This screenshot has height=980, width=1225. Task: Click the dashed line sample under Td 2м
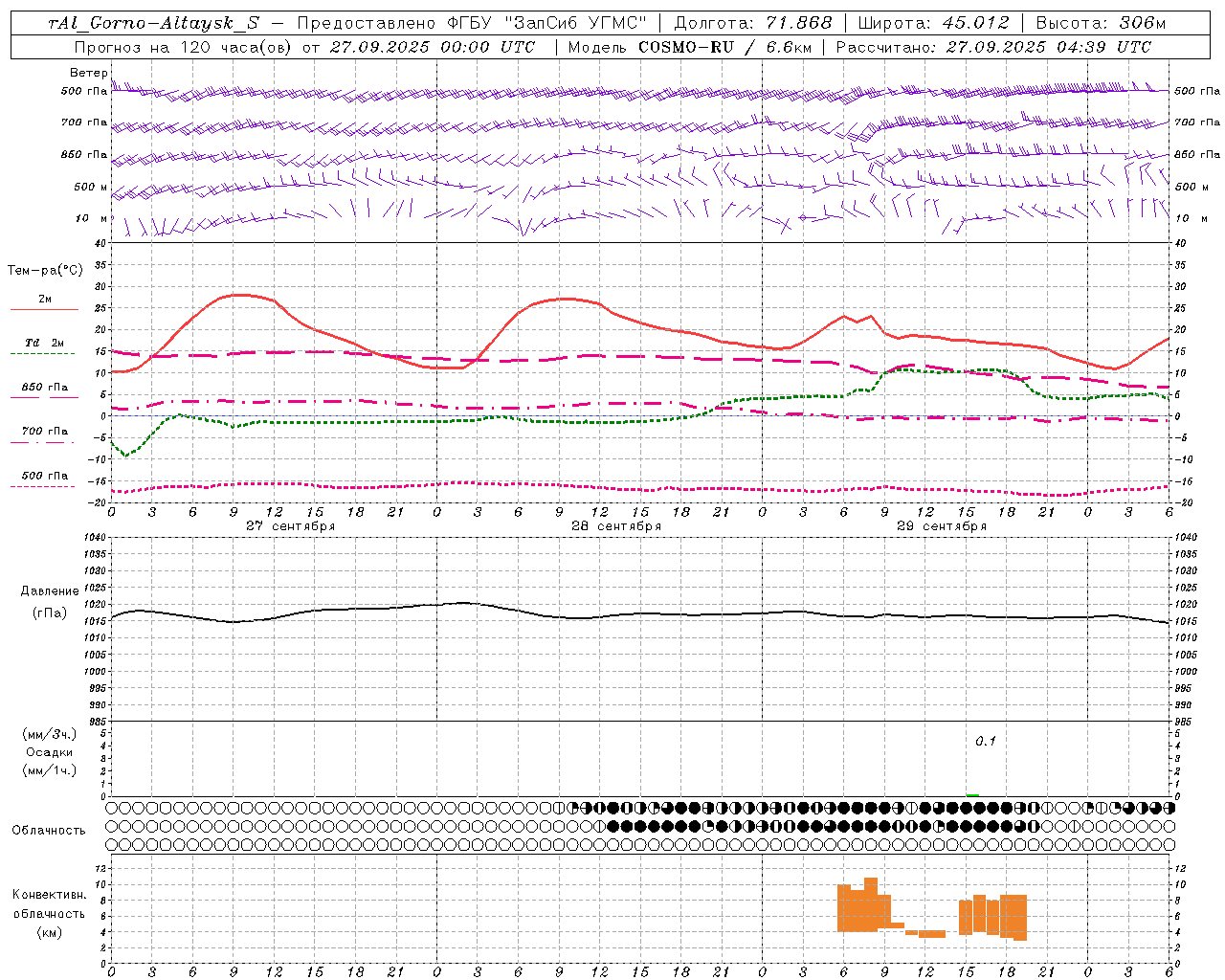pyautogui.click(x=44, y=354)
